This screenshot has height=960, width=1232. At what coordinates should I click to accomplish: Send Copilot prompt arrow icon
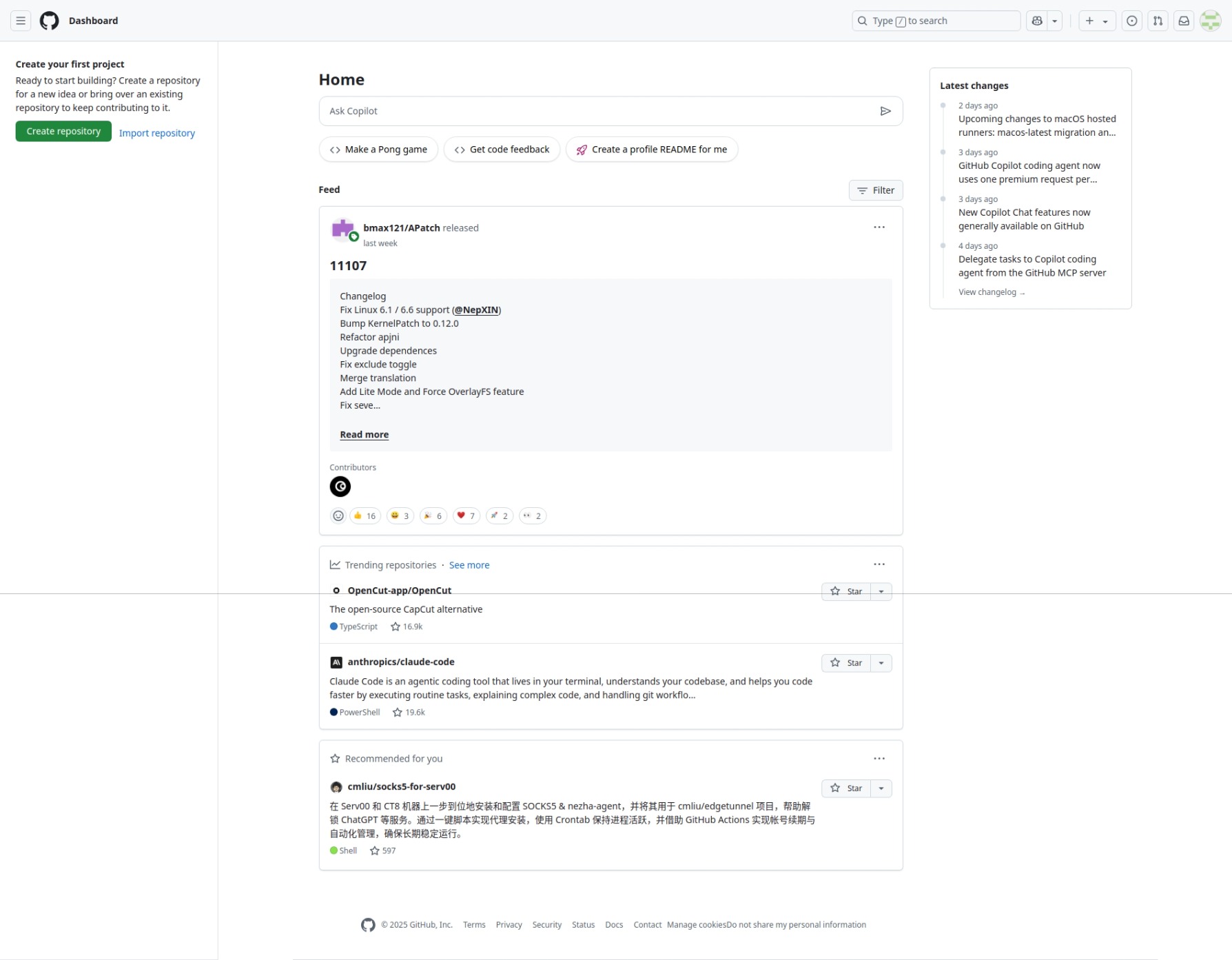point(885,111)
